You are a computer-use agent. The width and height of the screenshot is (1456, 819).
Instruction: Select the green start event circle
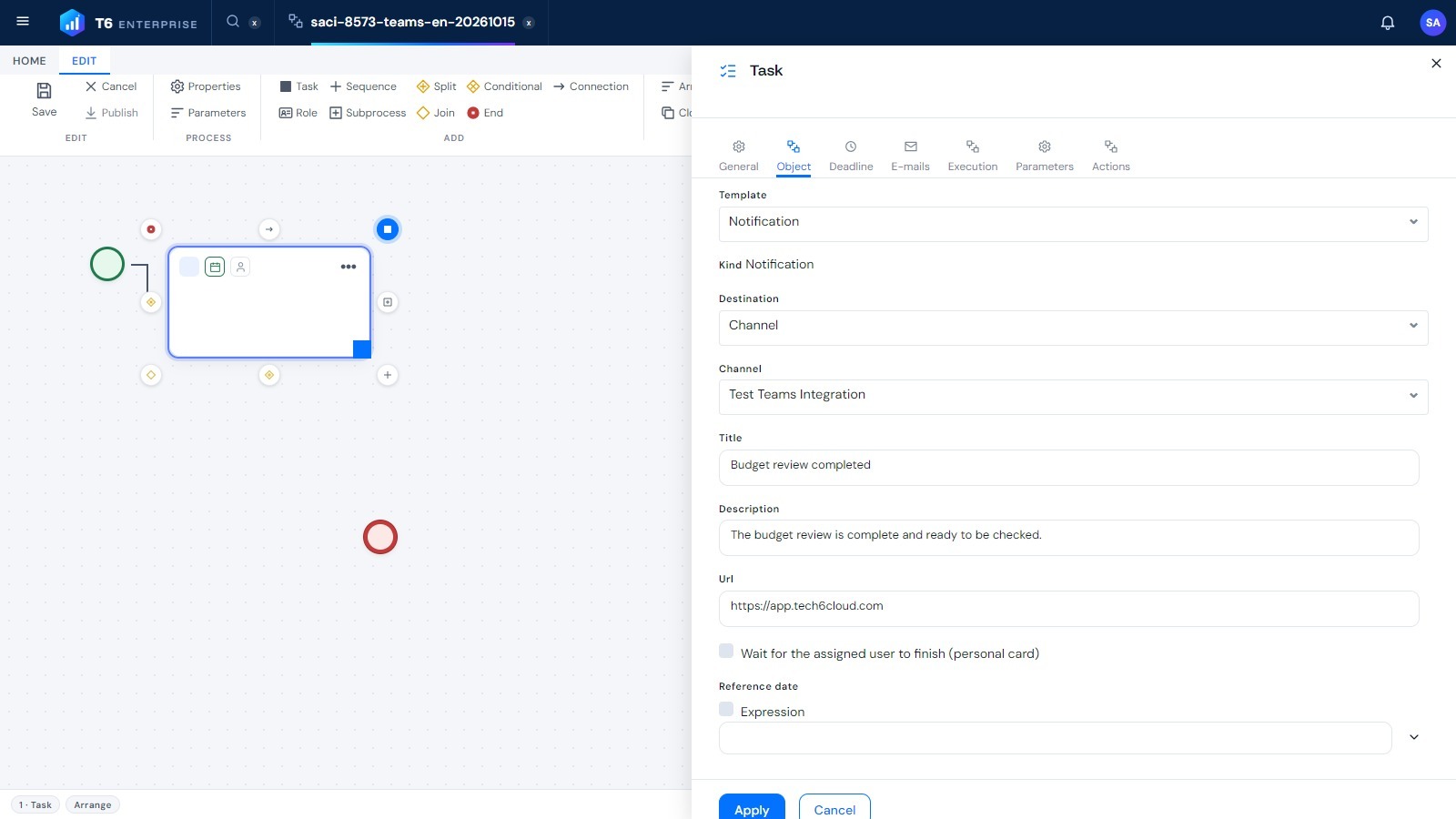107,264
